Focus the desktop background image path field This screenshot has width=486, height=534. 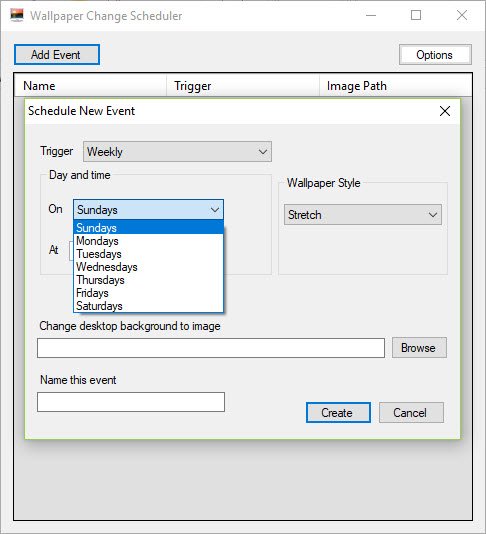pyautogui.click(x=211, y=348)
